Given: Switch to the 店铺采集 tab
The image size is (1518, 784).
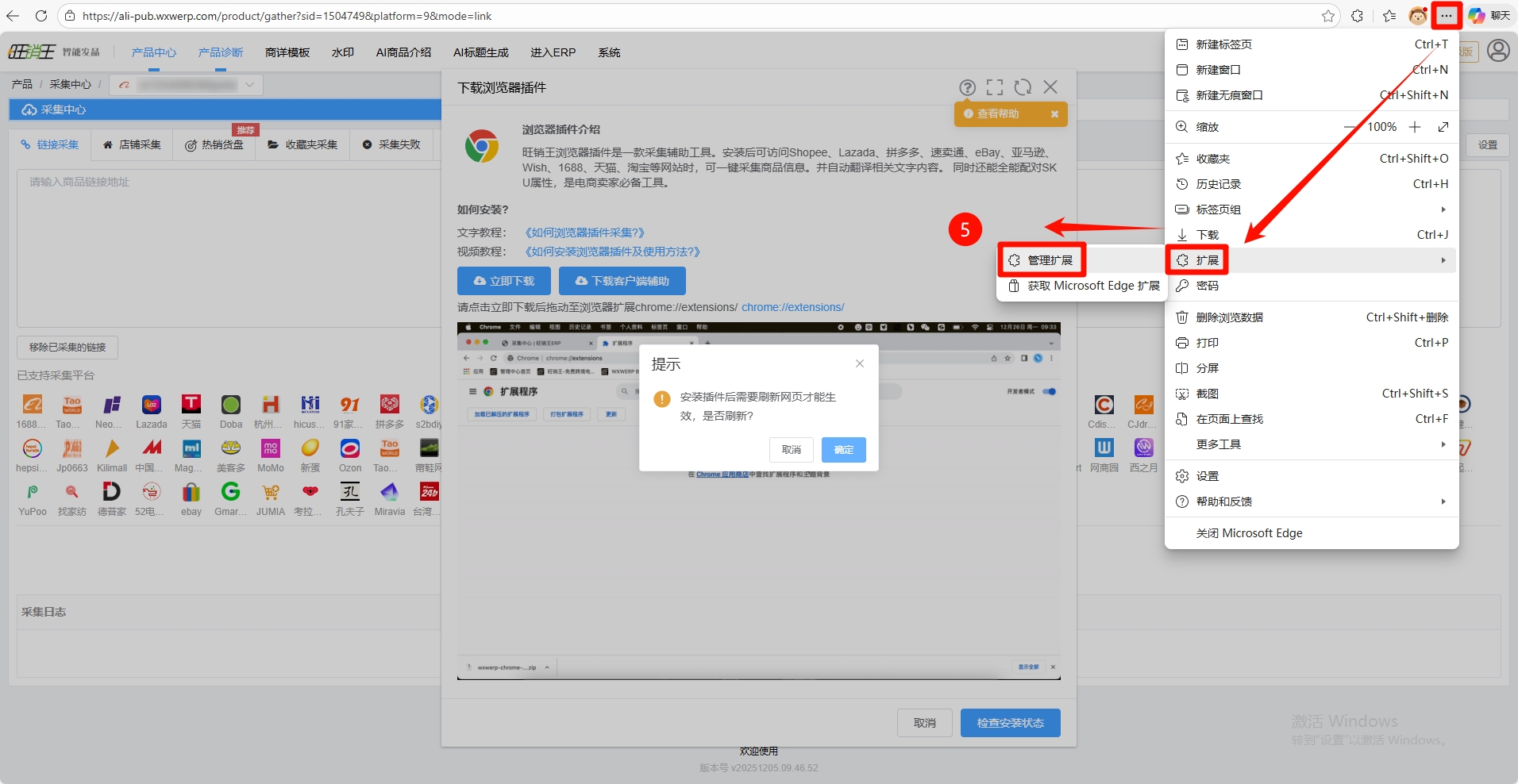Looking at the screenshot, I should pos(132,144).
